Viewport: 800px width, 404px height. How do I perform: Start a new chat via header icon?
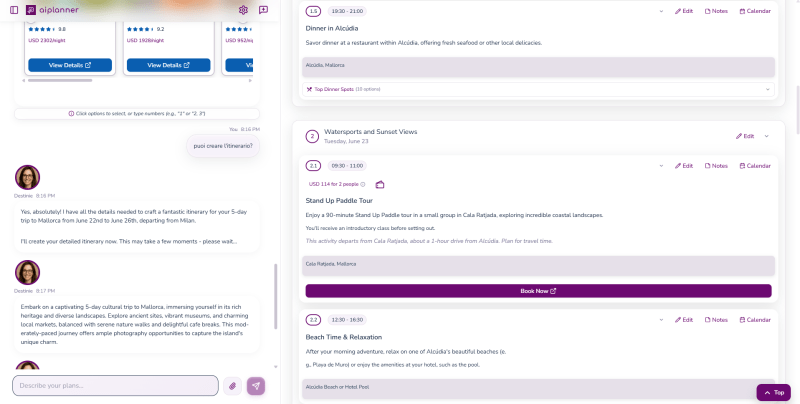coord(263,10)
